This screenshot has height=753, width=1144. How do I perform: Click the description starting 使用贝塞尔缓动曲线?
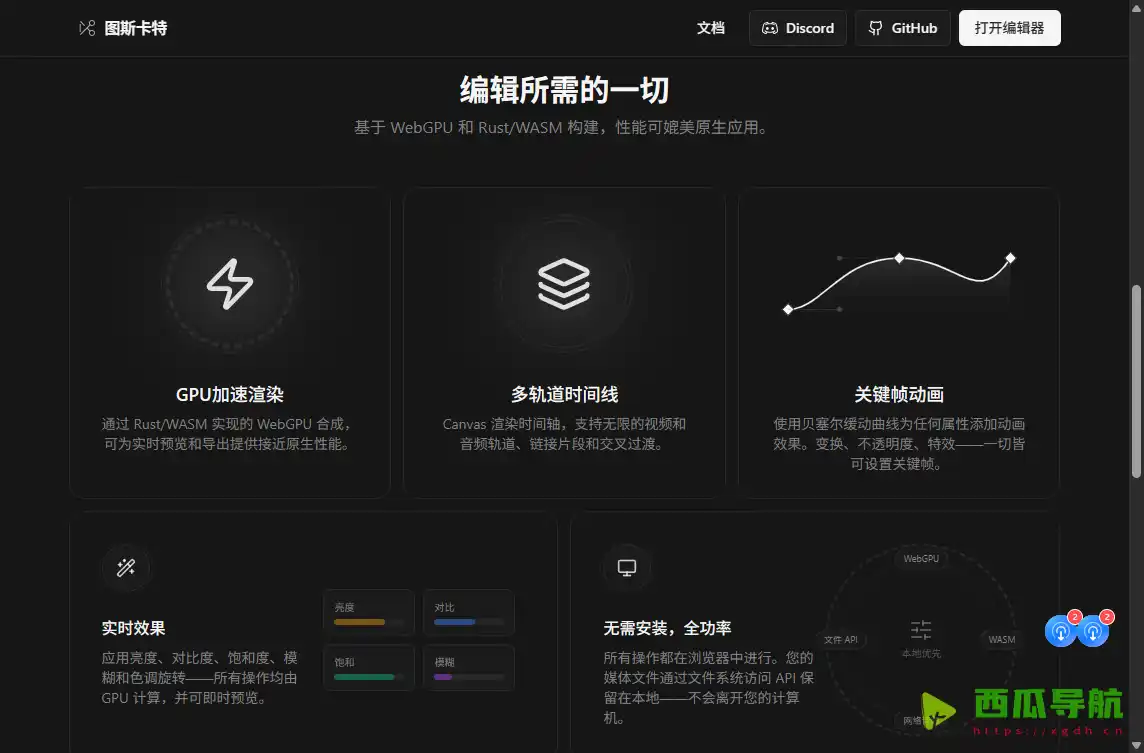899,444
